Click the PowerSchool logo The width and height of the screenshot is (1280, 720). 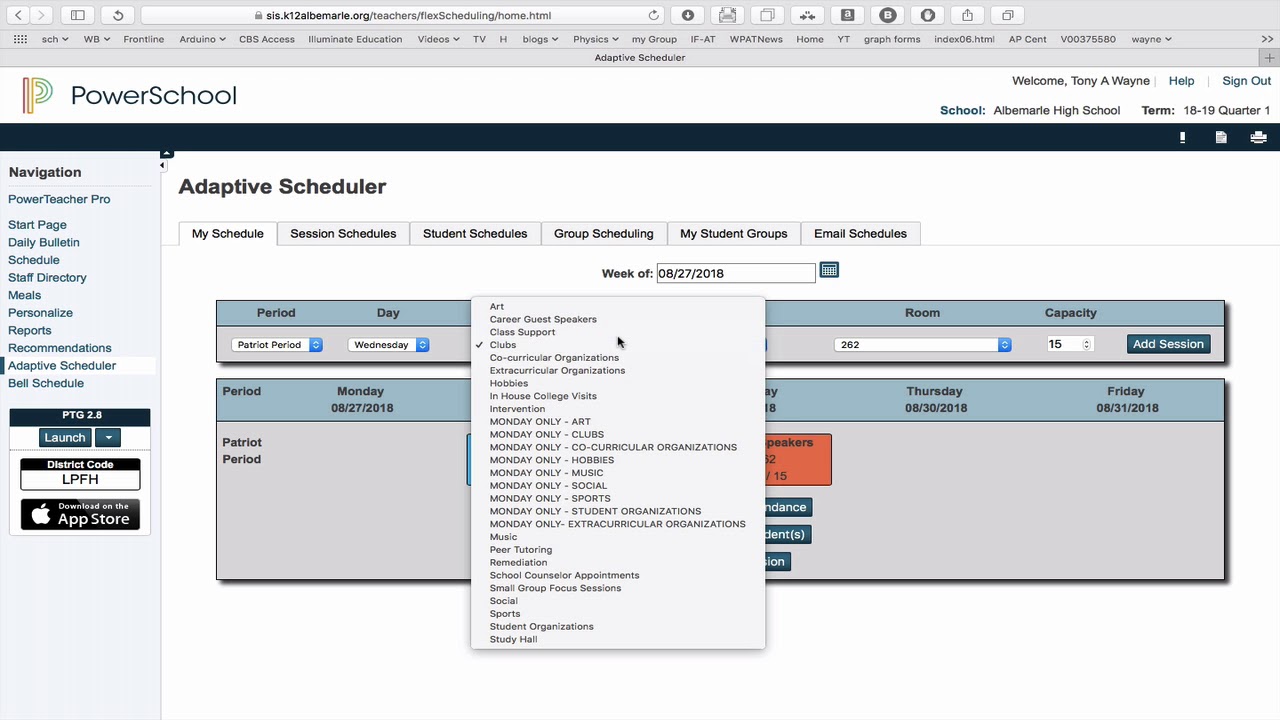(x=129, y=95)
